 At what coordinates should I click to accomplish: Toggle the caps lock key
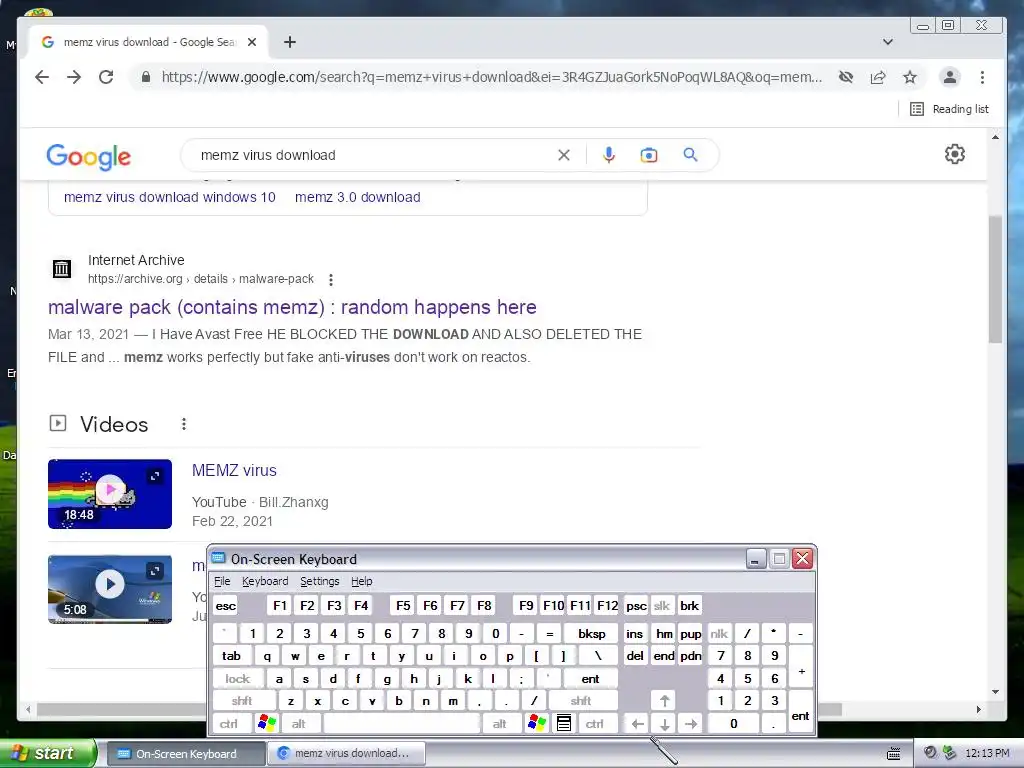[x=238, y=679]
